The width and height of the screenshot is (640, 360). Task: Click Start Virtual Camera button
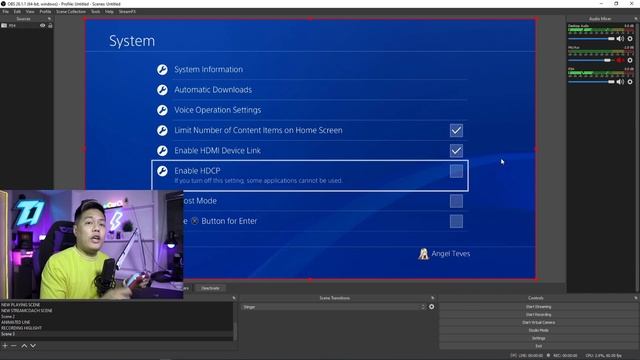pos(538,322)
